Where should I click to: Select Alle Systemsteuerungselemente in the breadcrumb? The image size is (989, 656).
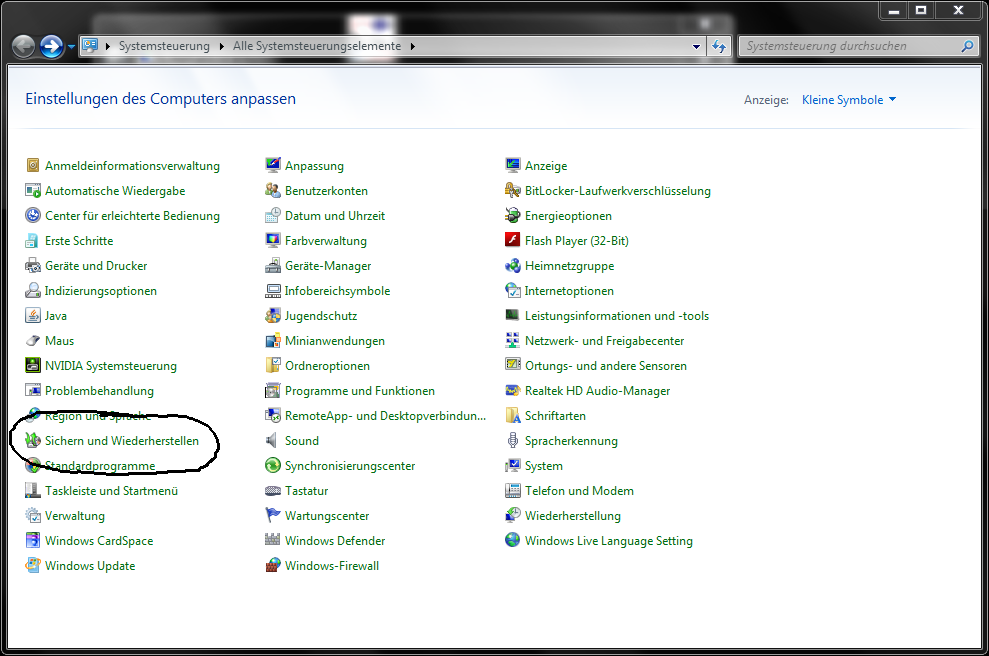[x=316, y=47]
